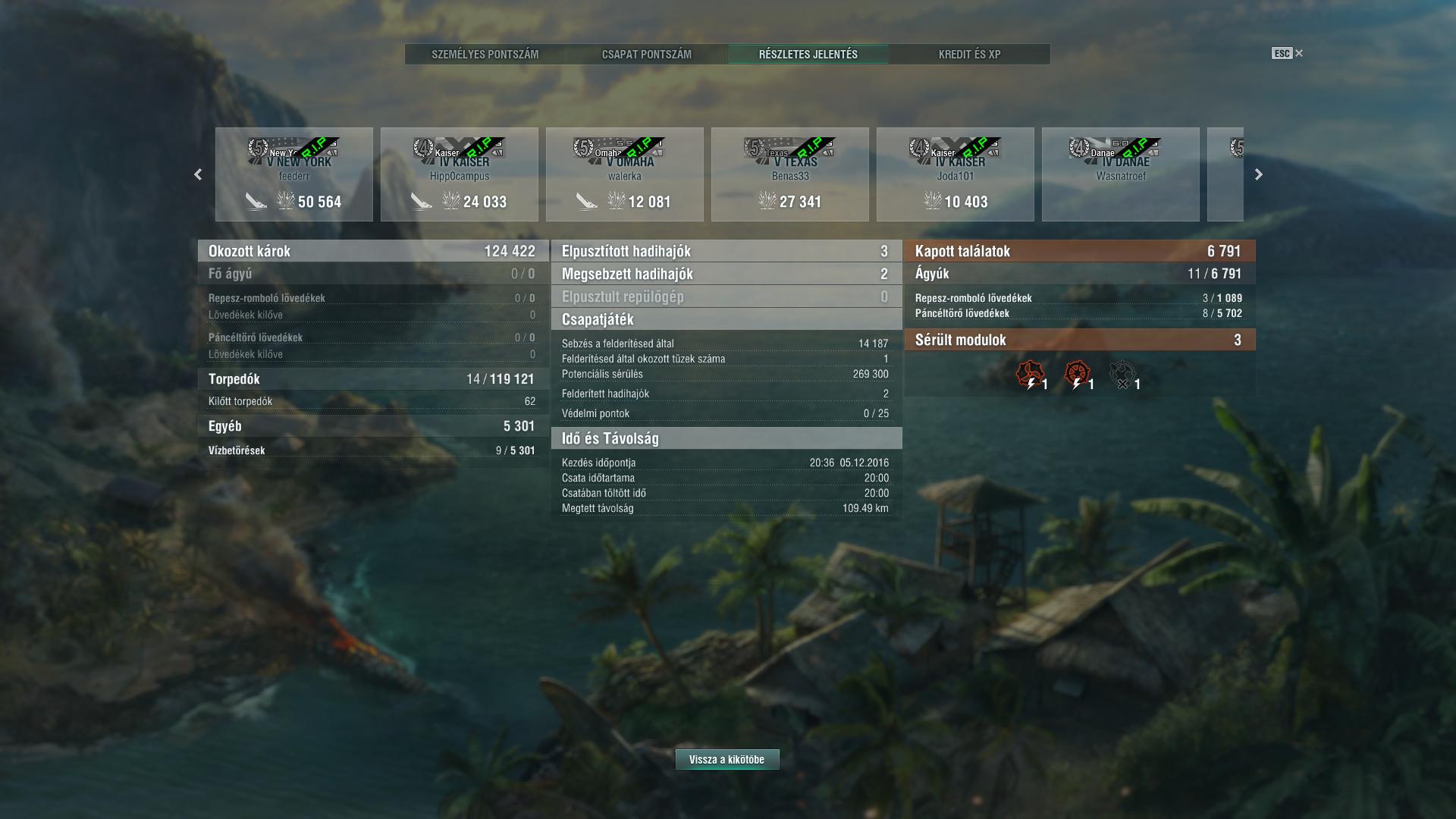Show the next ship cards with right arrow
Viewport: 1456px width, 819px height.
tap(1259, 174)
